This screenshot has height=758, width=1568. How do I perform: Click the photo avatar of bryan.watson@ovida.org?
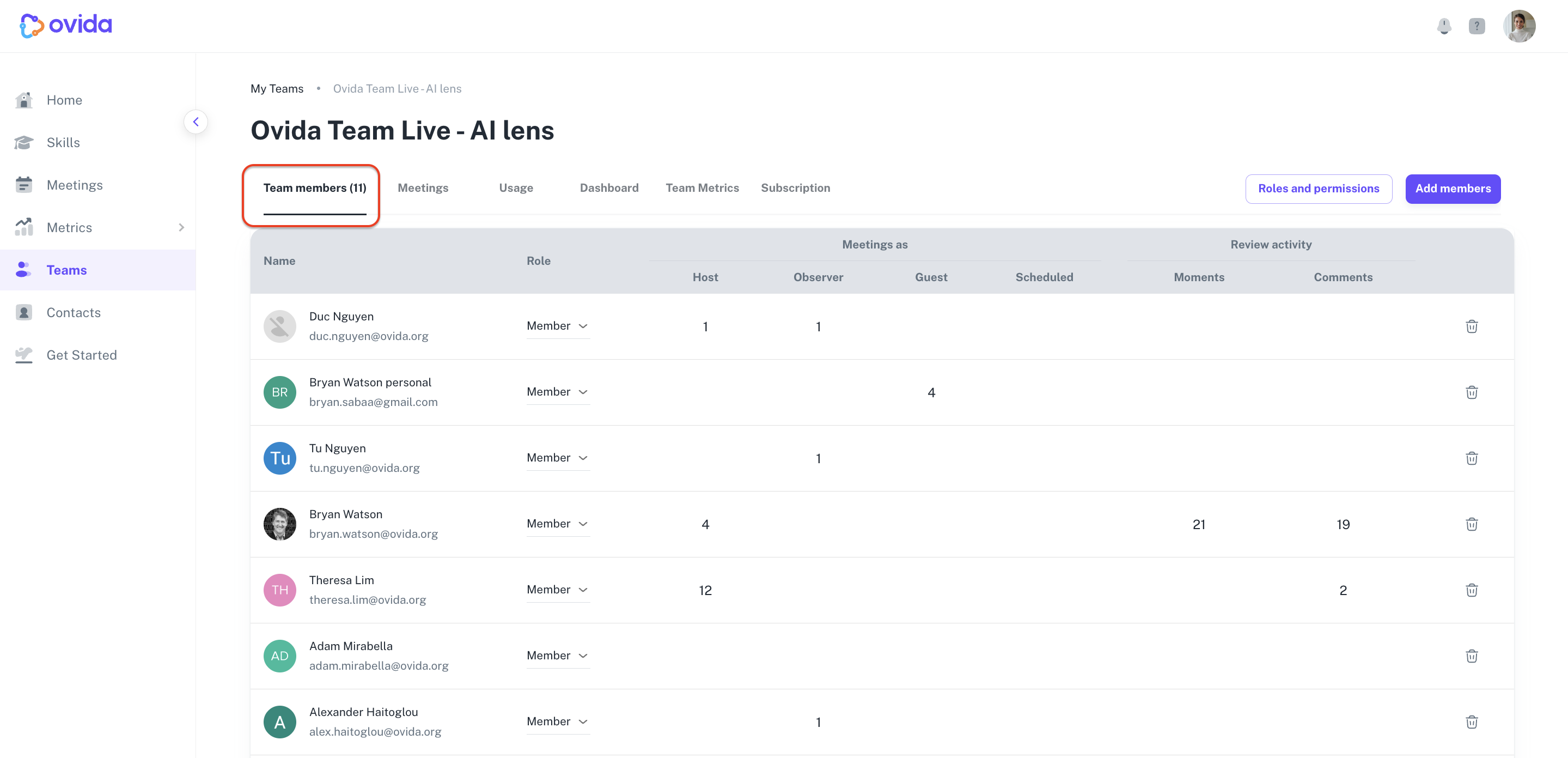(x=280, y=524)
